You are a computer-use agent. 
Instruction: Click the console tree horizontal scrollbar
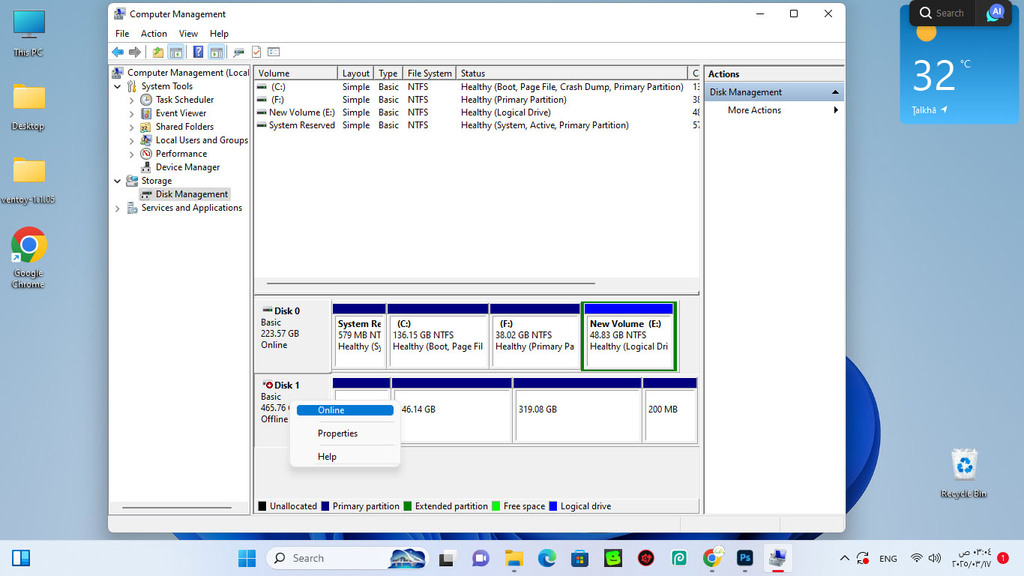177,507
